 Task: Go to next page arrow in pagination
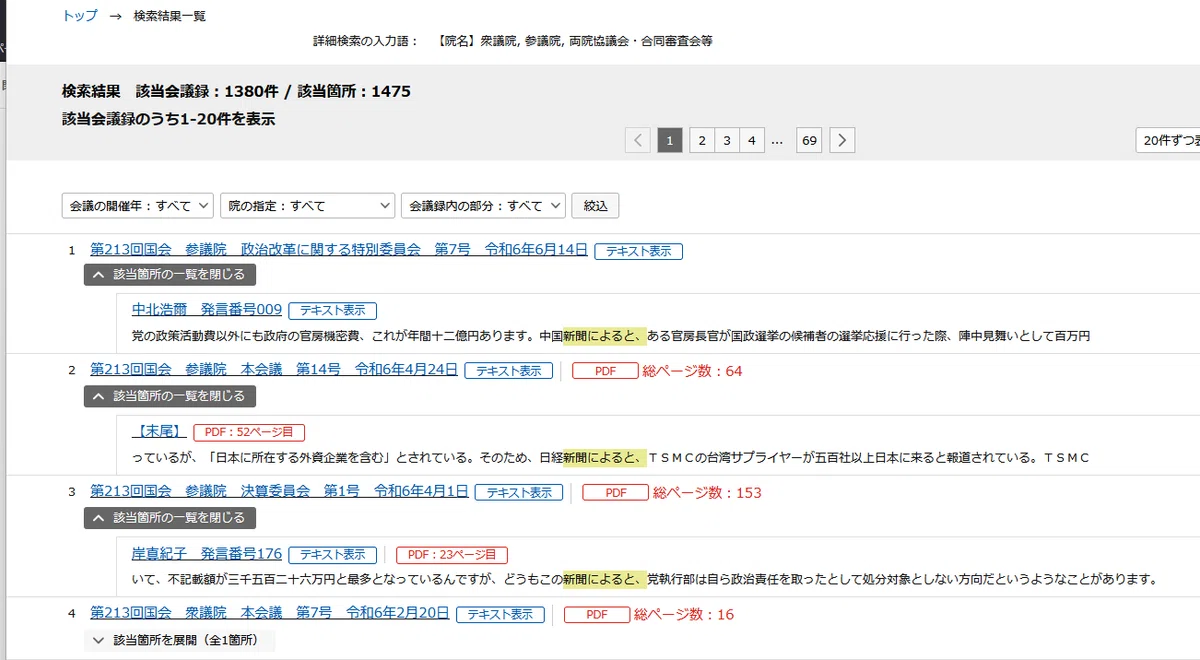pyautogui.click(x=843, y=141)
